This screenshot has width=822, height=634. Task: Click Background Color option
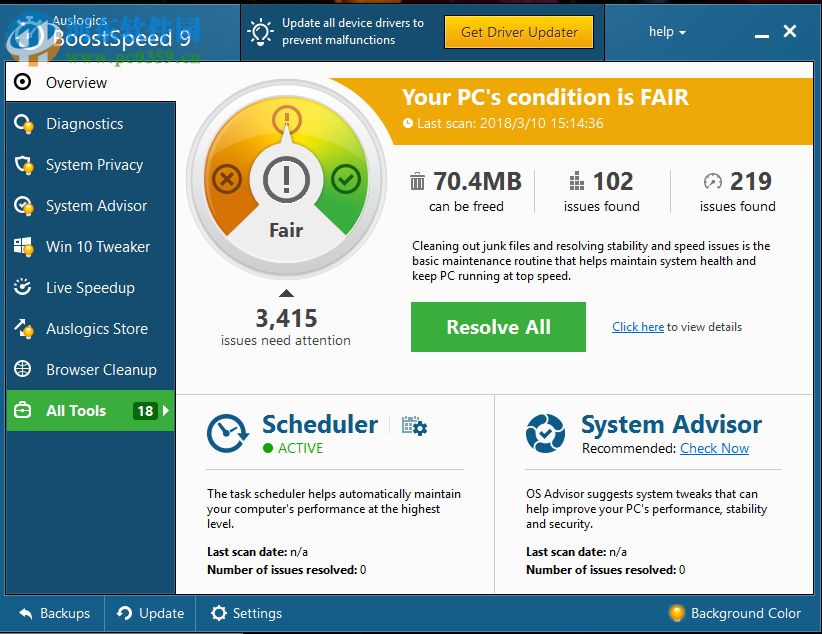click(735, 613)
